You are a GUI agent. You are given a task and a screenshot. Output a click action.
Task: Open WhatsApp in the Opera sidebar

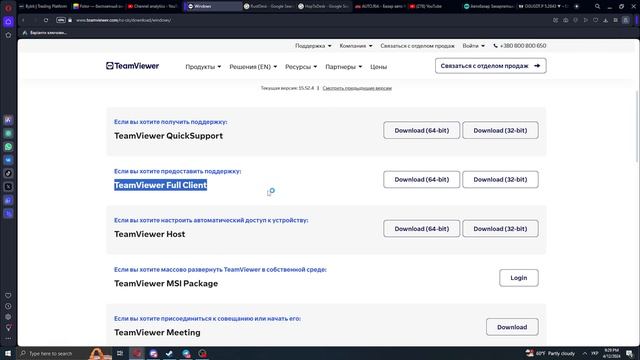click(x=8, y=147)
